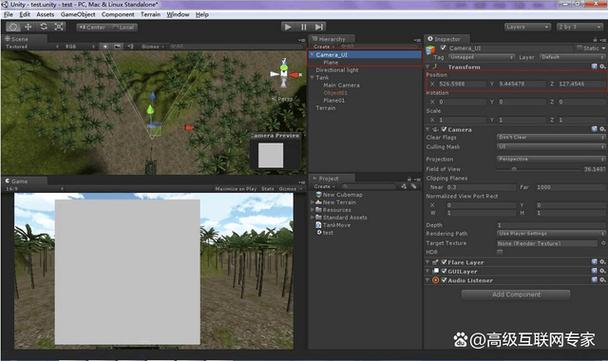The image size is (608, 361).
Task: Open the Layers dropdown in toolbar
Action: [527, 27]
